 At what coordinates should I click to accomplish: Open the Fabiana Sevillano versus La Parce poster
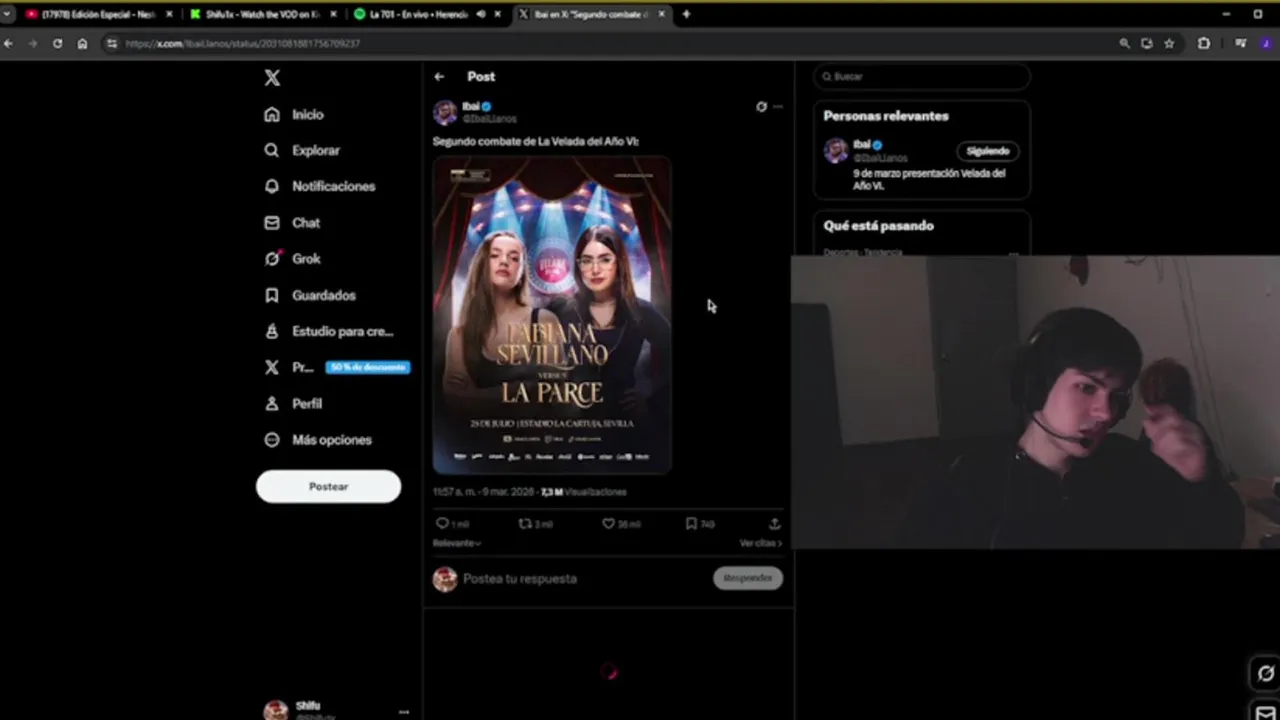pos(552,314)
